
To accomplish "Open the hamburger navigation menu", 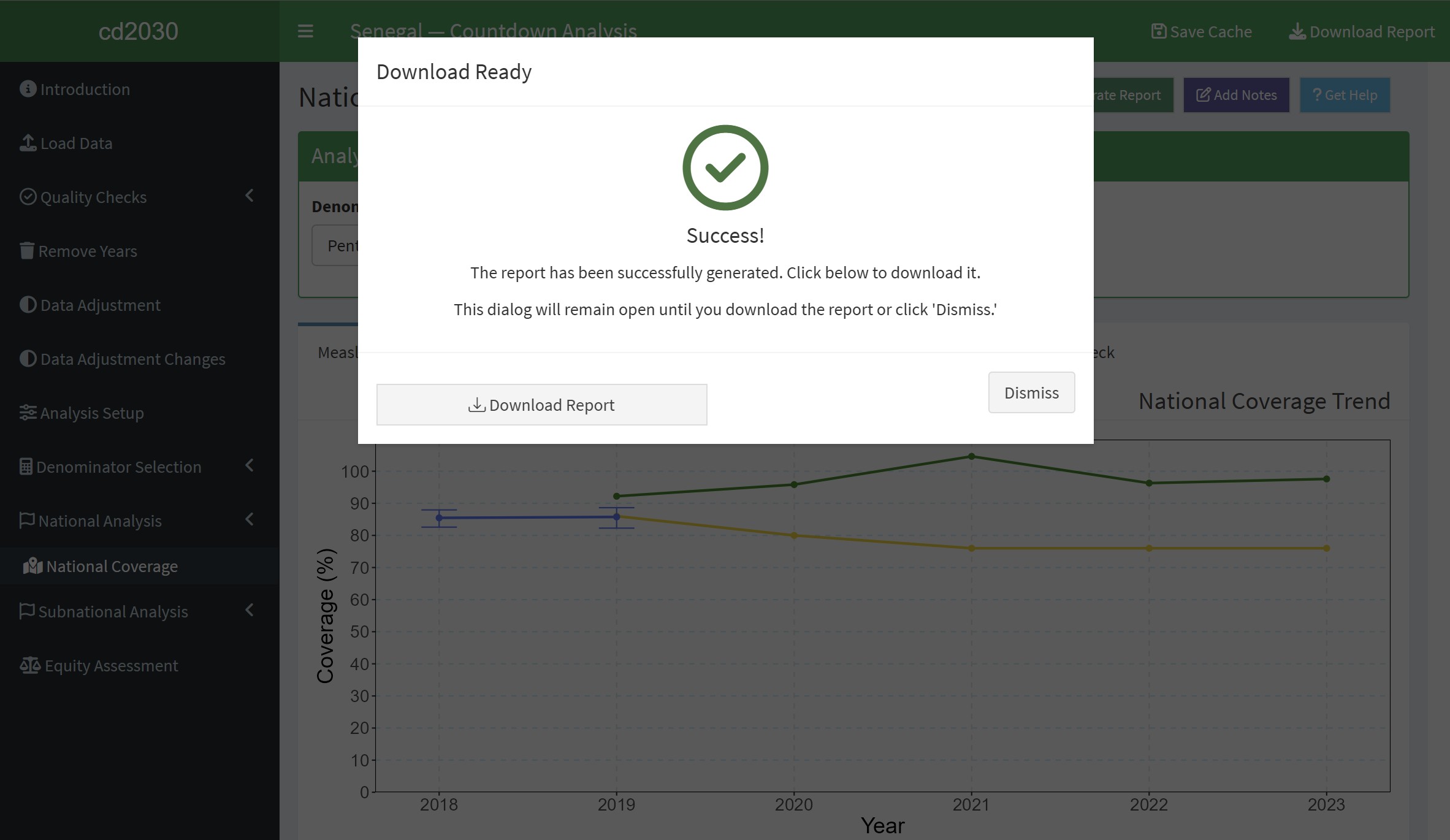I will pyautogui.click(x=305, y=31).
